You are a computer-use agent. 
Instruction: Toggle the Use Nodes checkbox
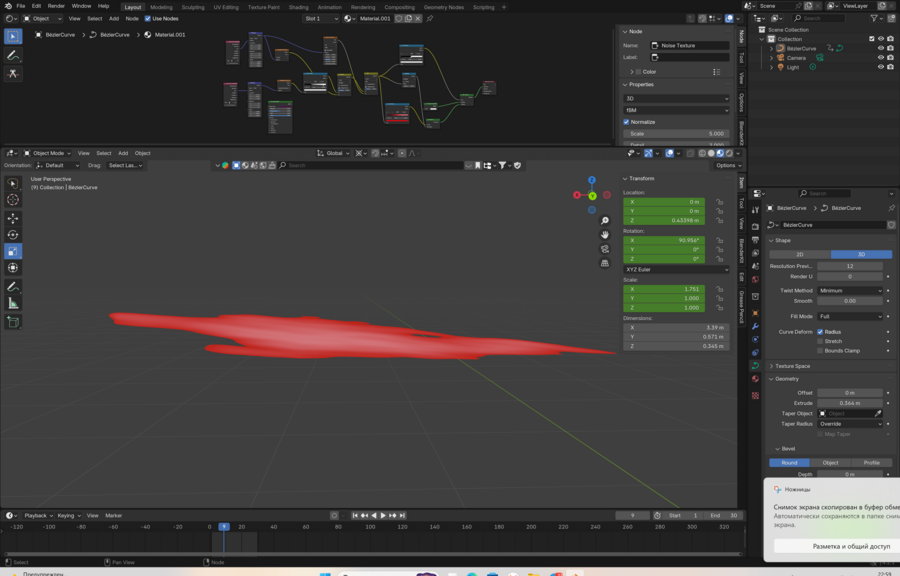click(148, 18)
